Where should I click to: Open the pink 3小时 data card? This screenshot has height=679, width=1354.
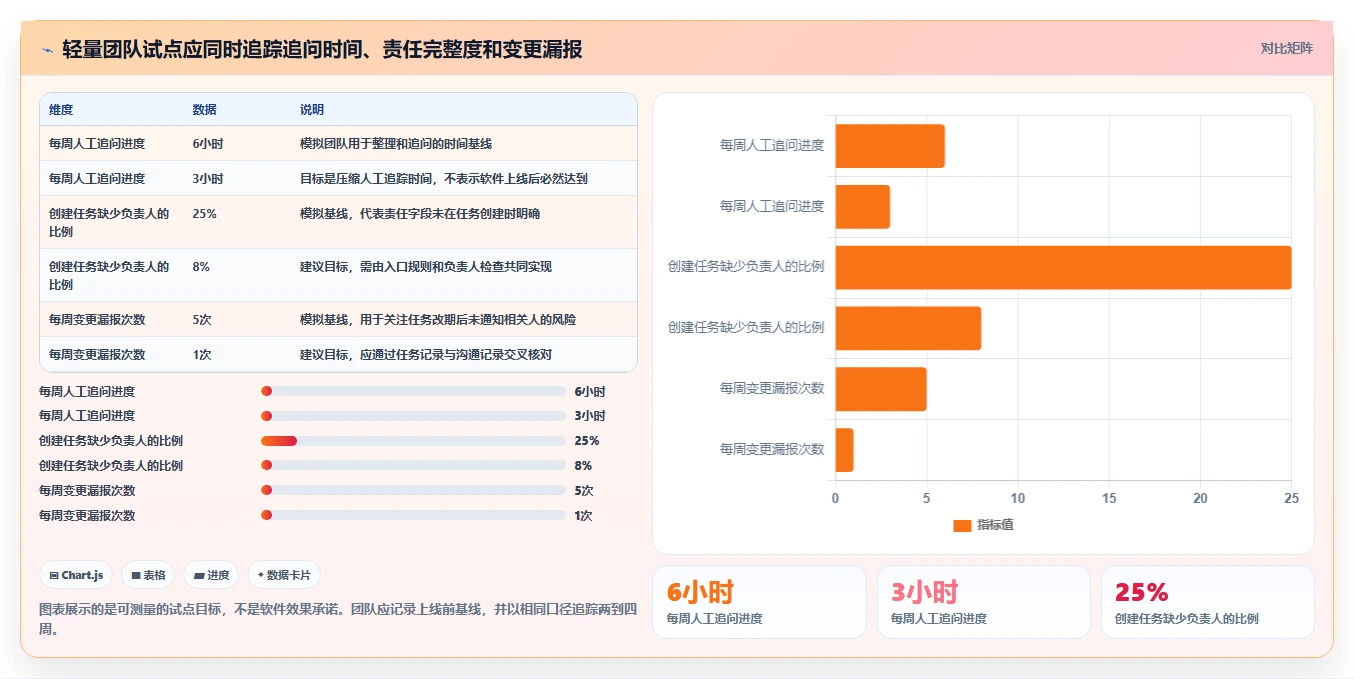(984, 602)
